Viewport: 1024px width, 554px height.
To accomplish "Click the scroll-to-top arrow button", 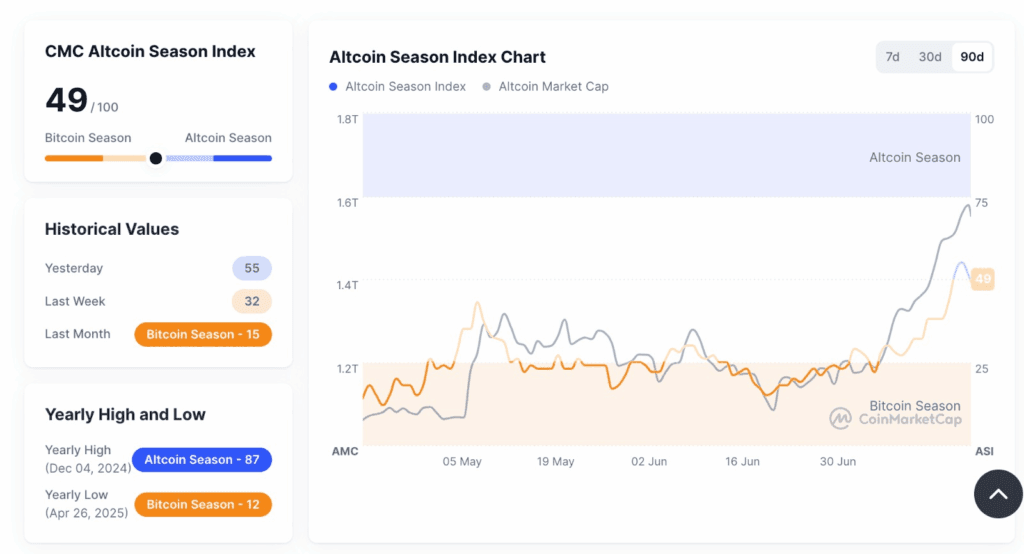I will pyautogui.click(x=998, y=494).
